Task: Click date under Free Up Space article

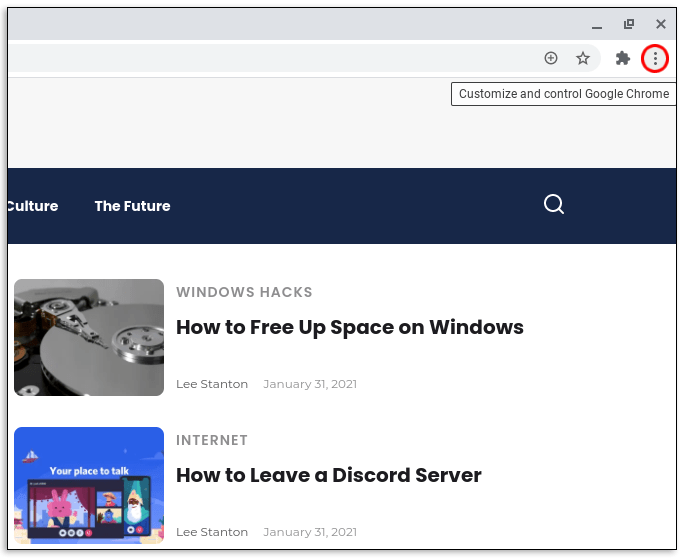Action: coord(310,384)
